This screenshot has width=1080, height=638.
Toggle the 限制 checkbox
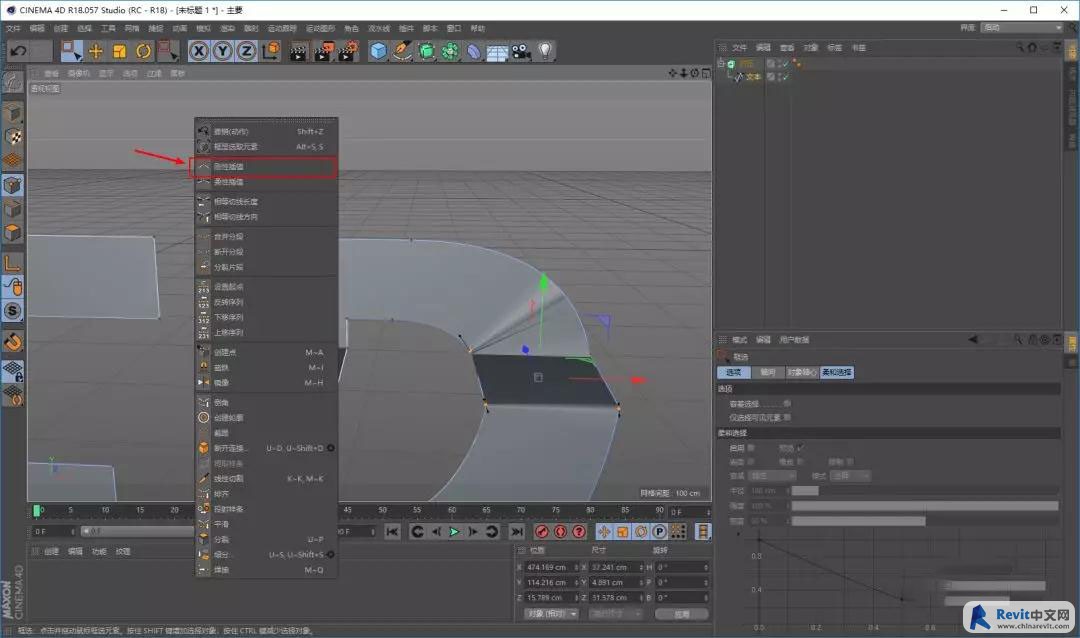click(850, 462)
